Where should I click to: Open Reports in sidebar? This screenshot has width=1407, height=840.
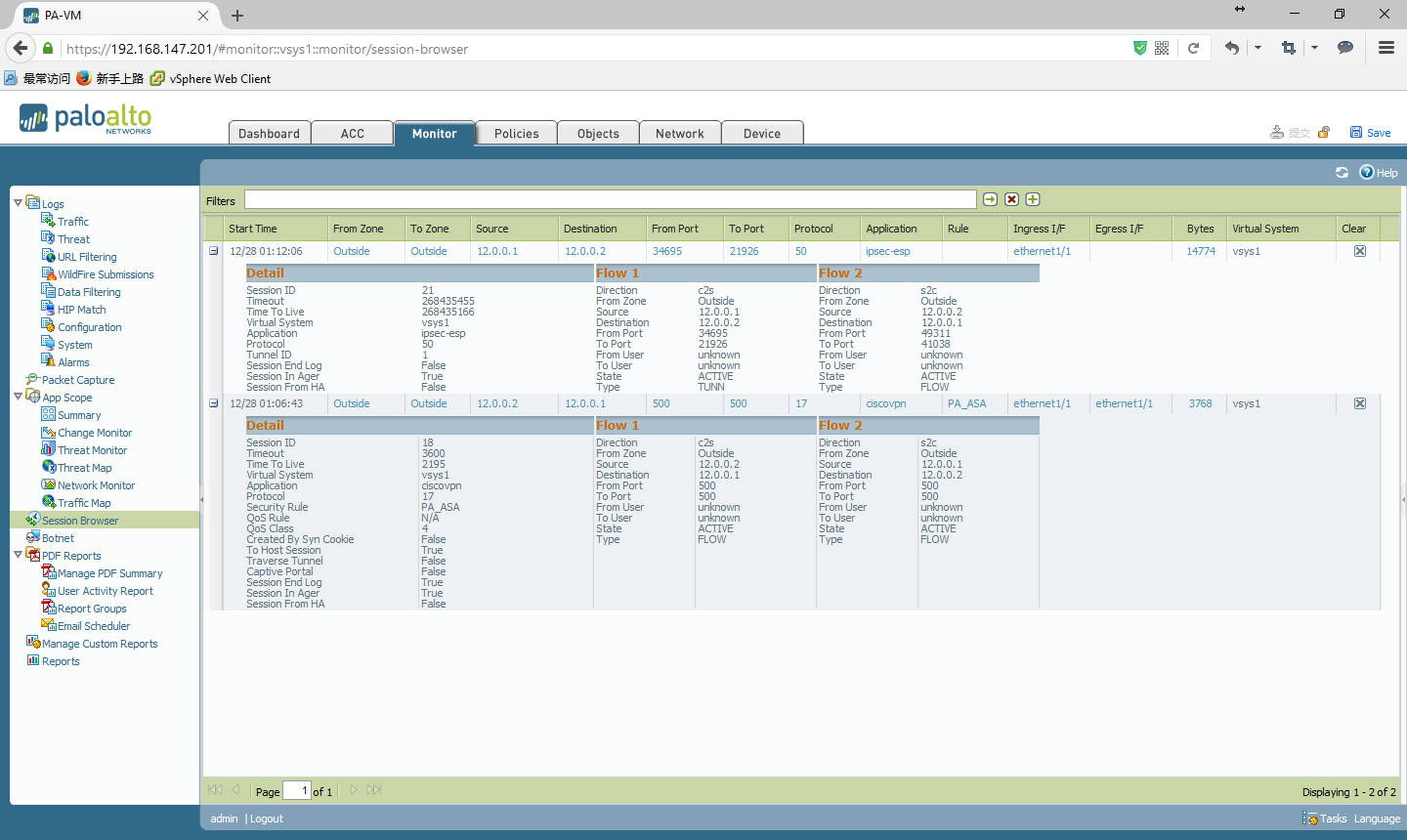pos(61,661)
